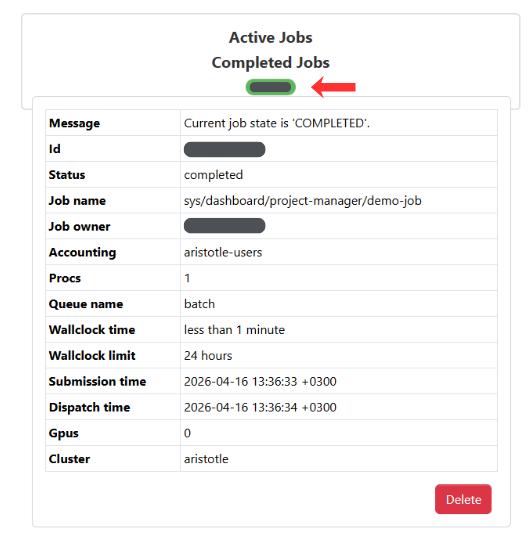Click the Cluster row label
This screenshot has height=547, width=530.
coord(69,459)
